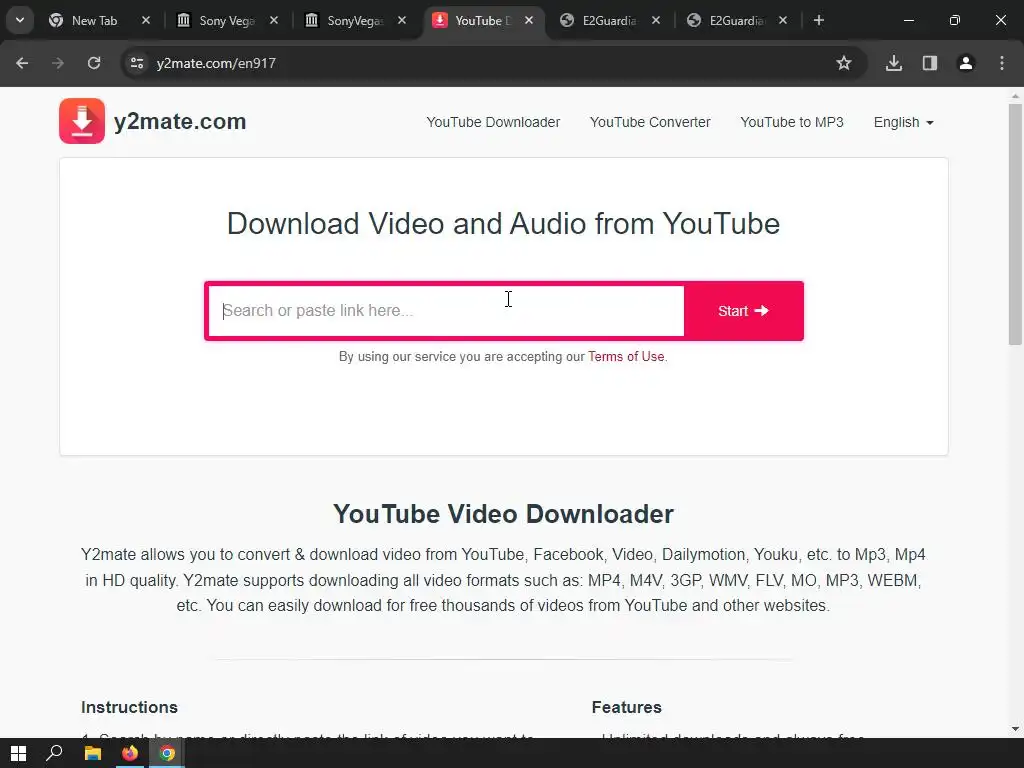Open Chrome three-dot menu
Viewport: 1024px width, 768px height.
[1002, 63]
